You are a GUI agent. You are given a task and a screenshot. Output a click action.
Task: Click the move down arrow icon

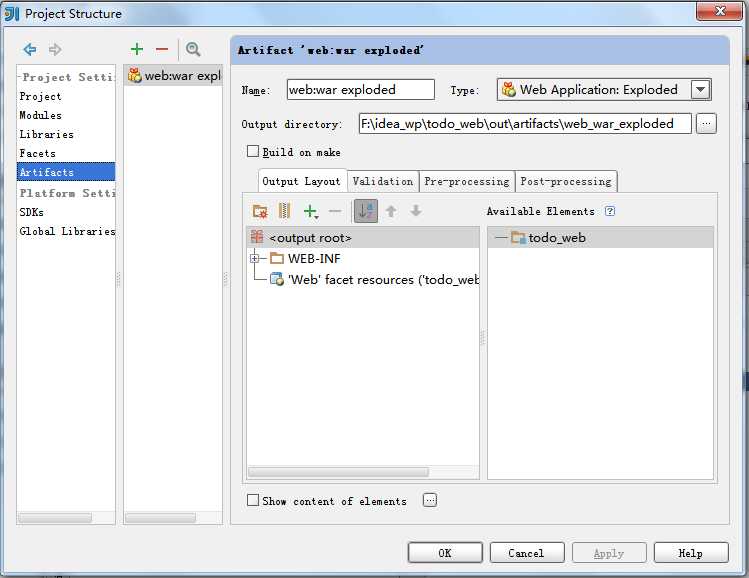click(416, 211)
